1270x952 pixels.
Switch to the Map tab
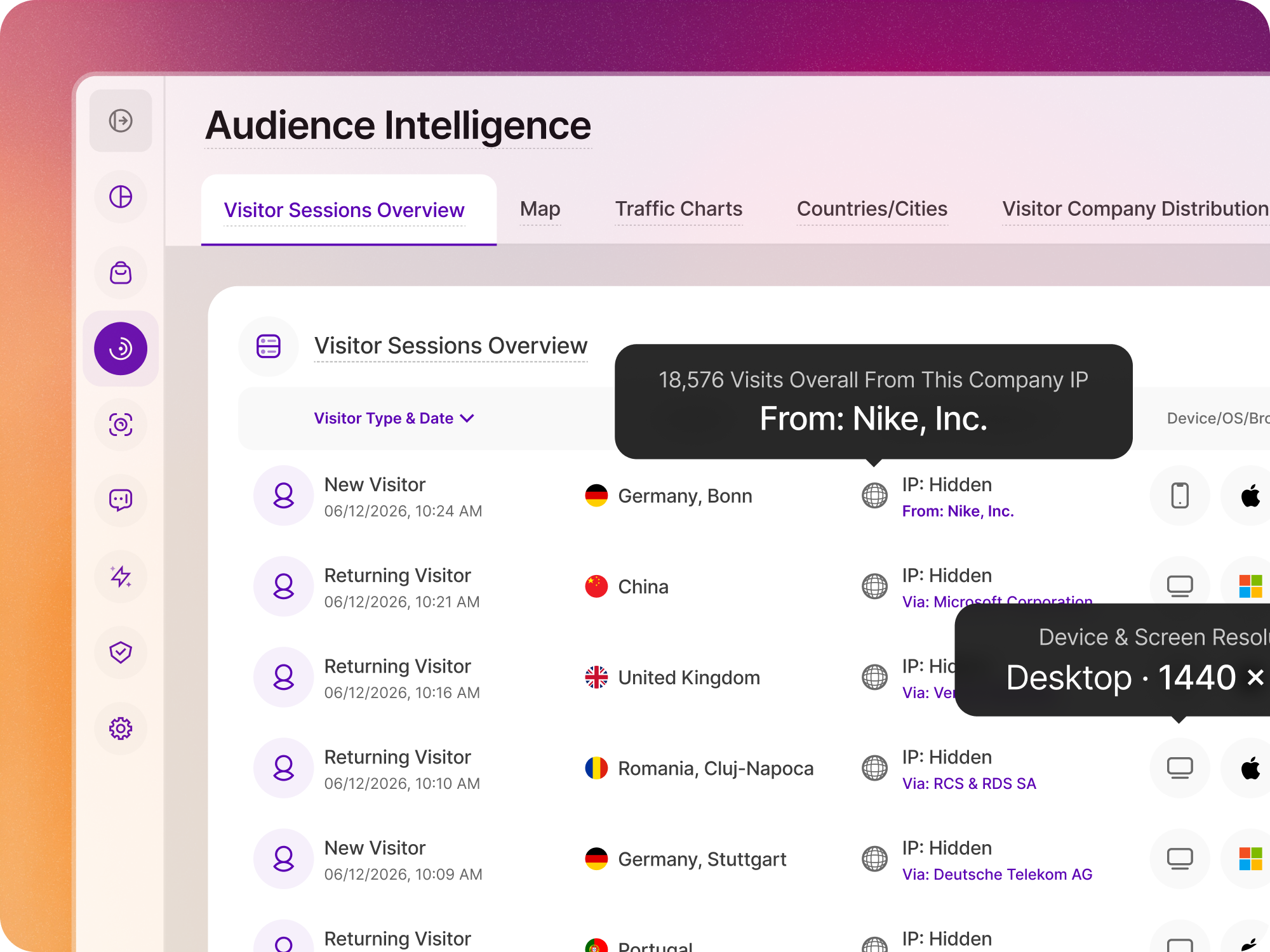coord(540,209)
